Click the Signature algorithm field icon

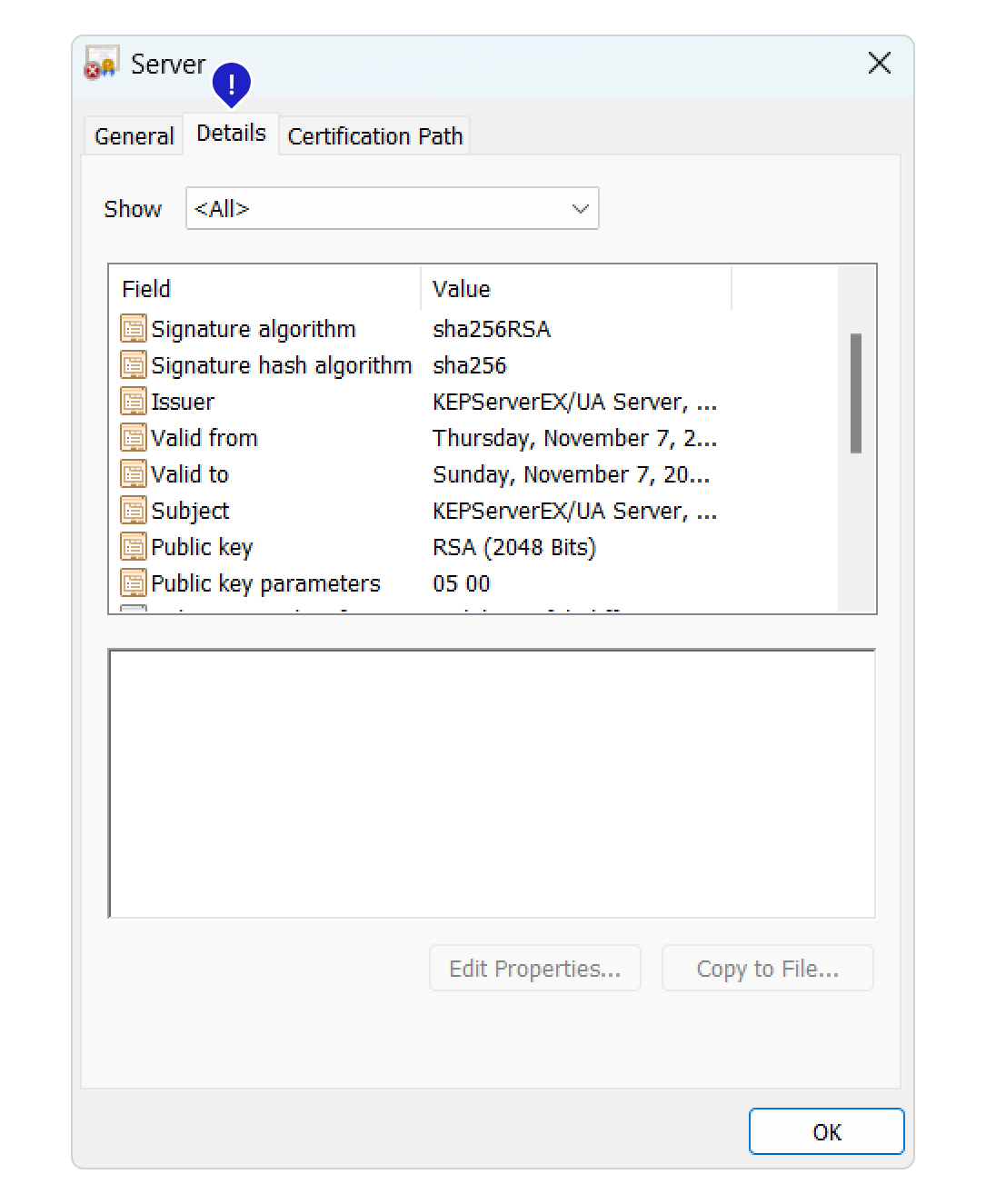[134, 329]
